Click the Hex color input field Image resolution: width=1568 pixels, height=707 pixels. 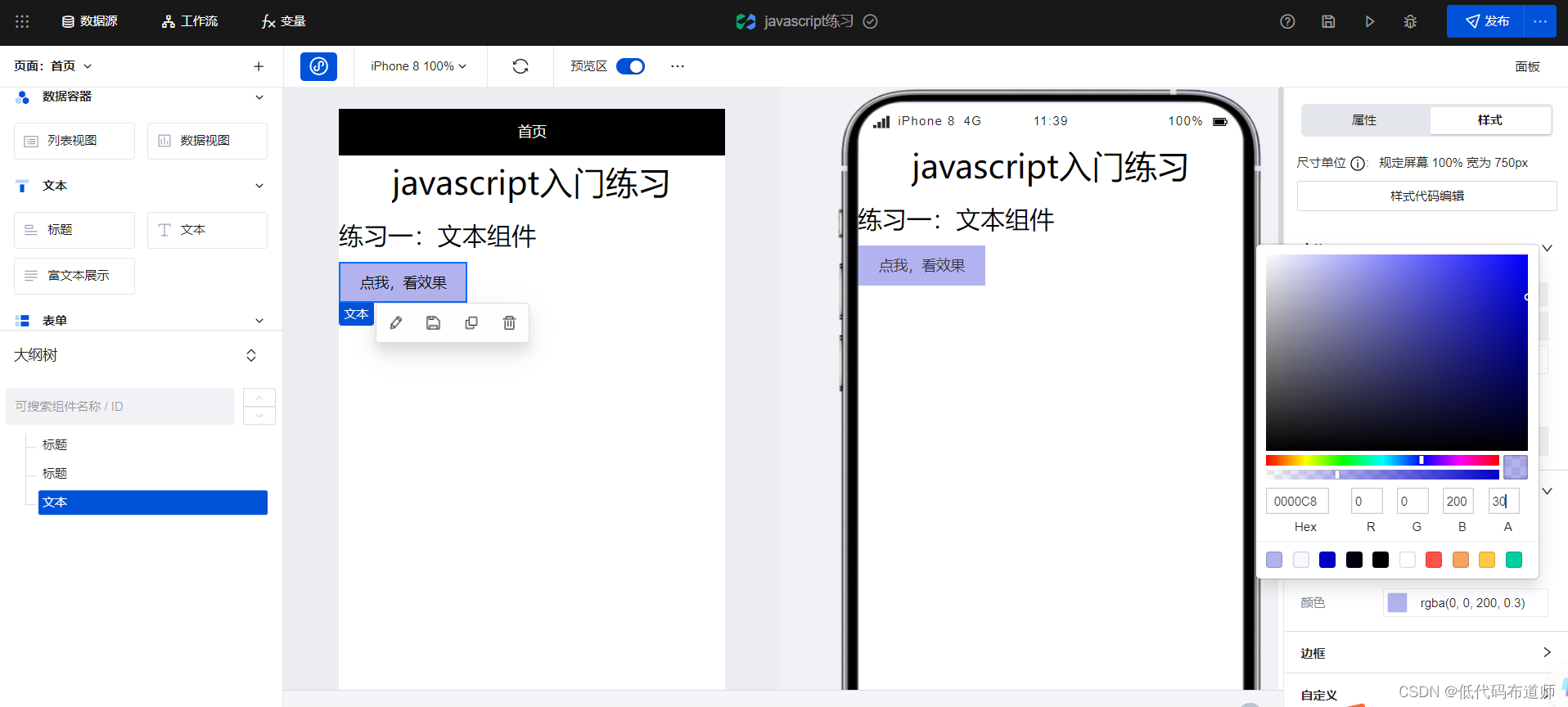(x=1296, y=501)
